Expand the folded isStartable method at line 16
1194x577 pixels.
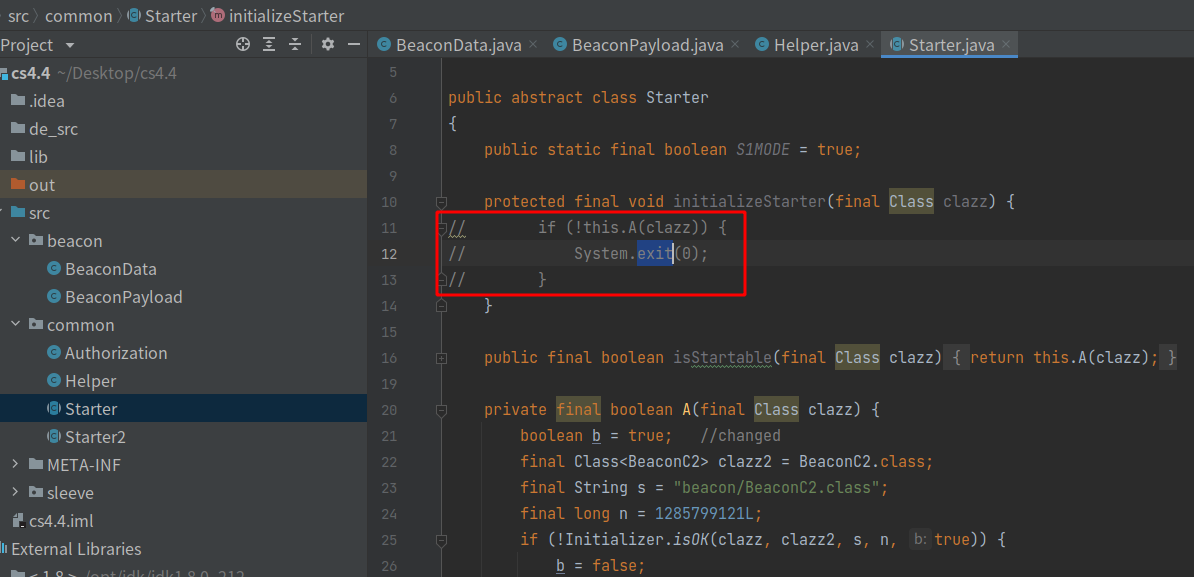(441, 358)
